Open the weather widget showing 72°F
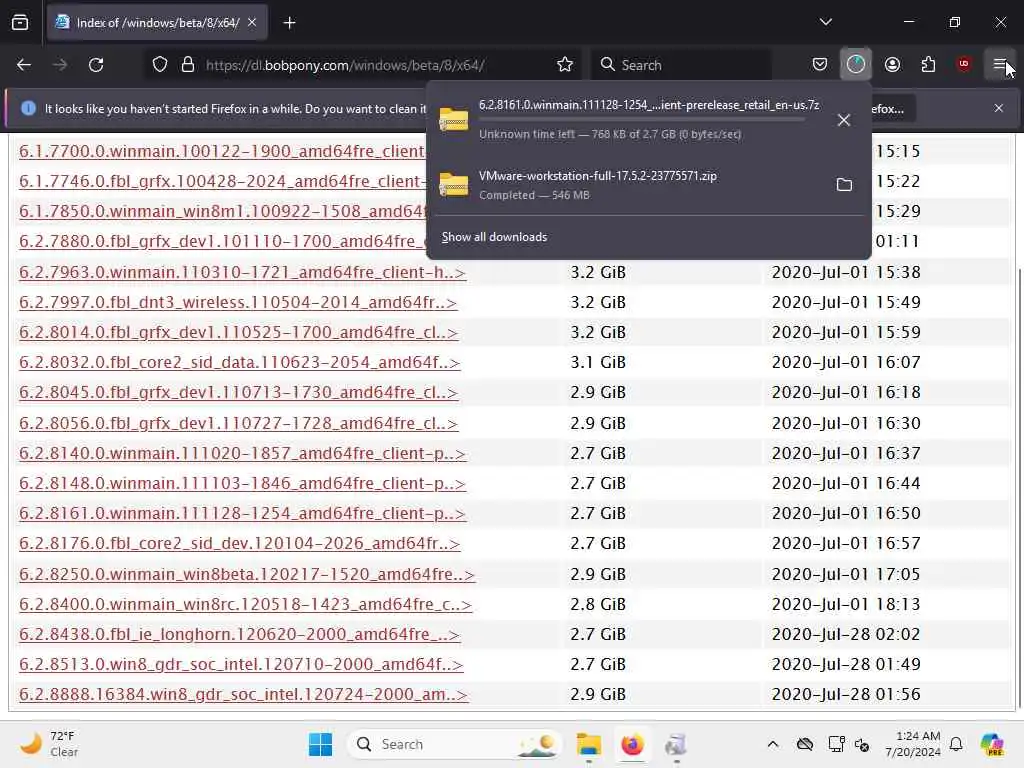The image size is (1024, 768). [x=50, y=744]
